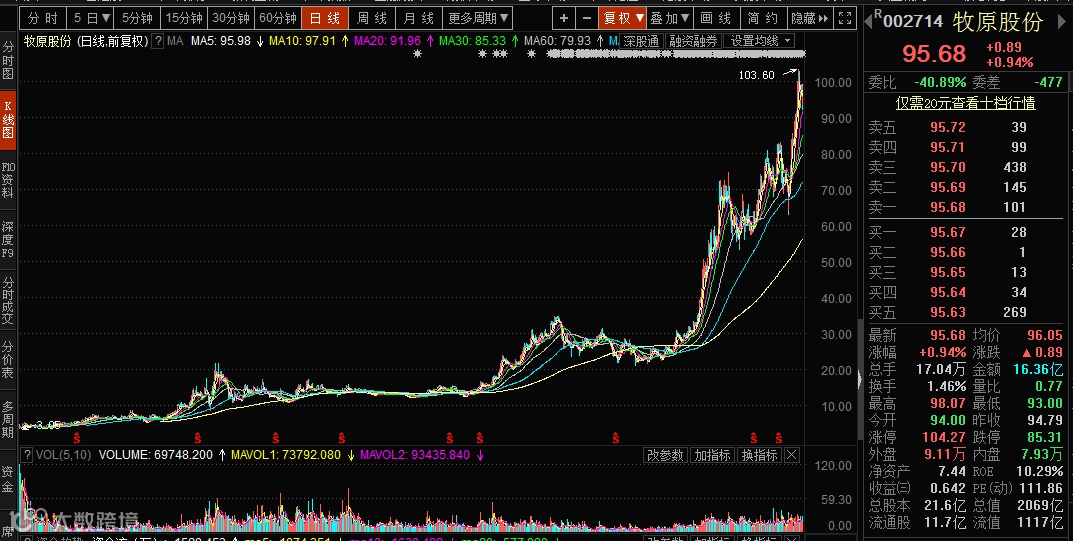Open 多周期 view in the left sidebar
Image resolution: width=1073 pixels, height=541 pixels.
pos(8,419)
